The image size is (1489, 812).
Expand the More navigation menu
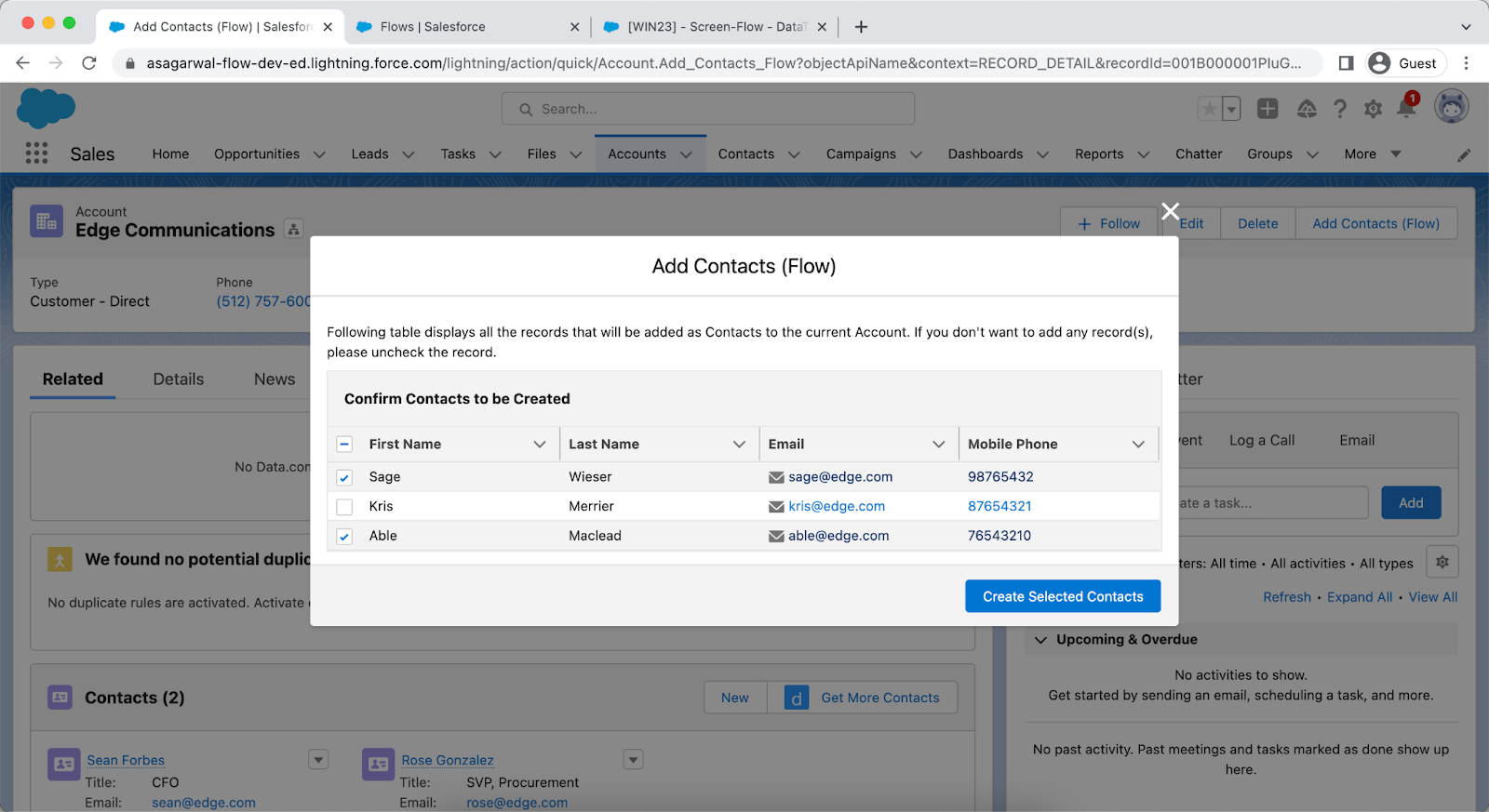[1373, 154]
